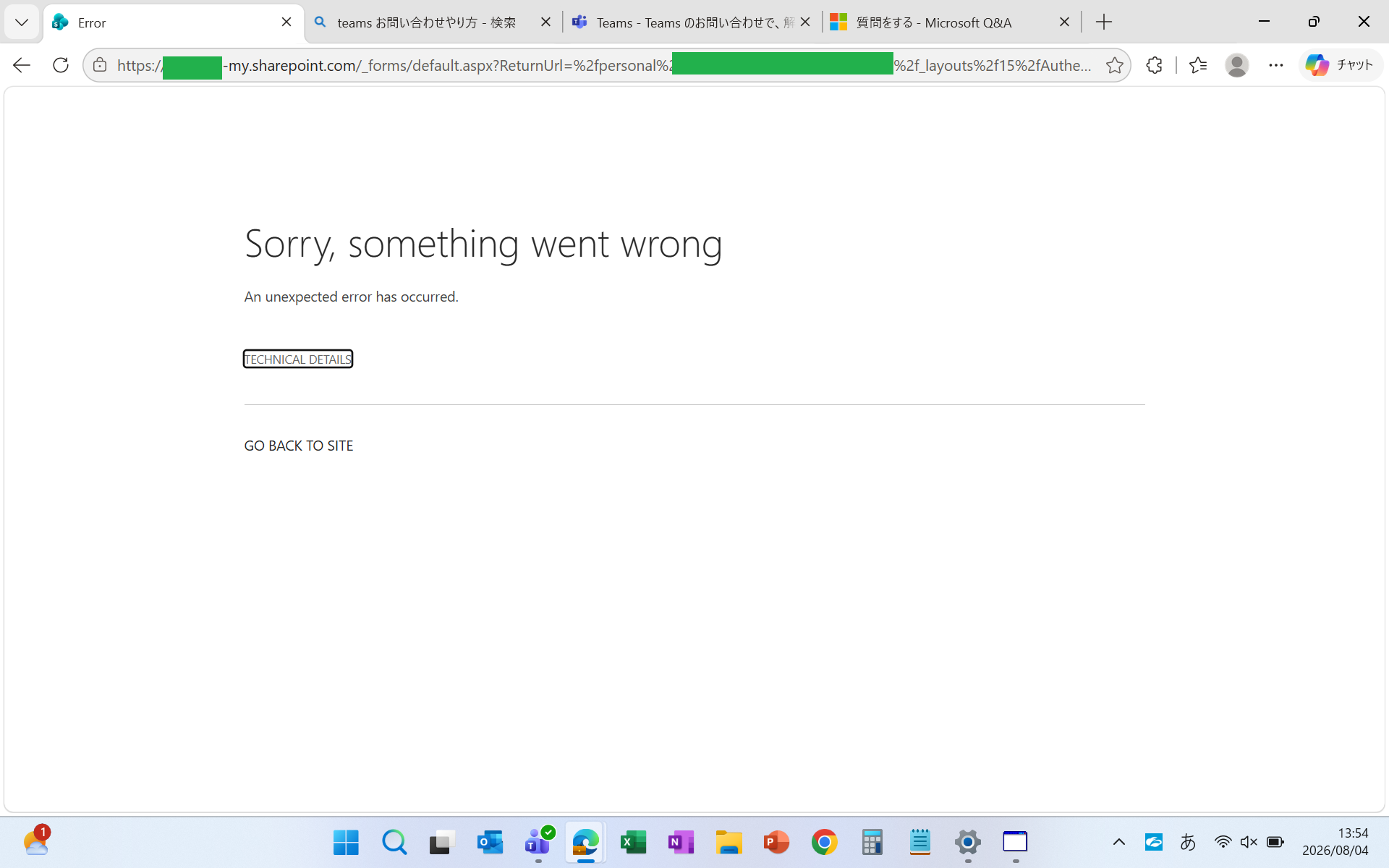Screen dimensions: 1389x868
Task: Open Settings gear on taskbar
Action: point(967,843)
